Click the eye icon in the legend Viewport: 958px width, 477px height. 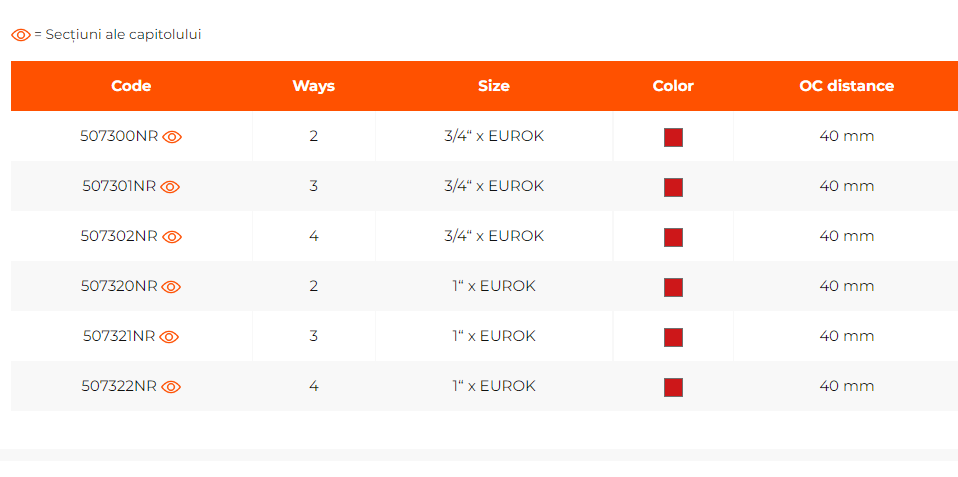[21, 35]
